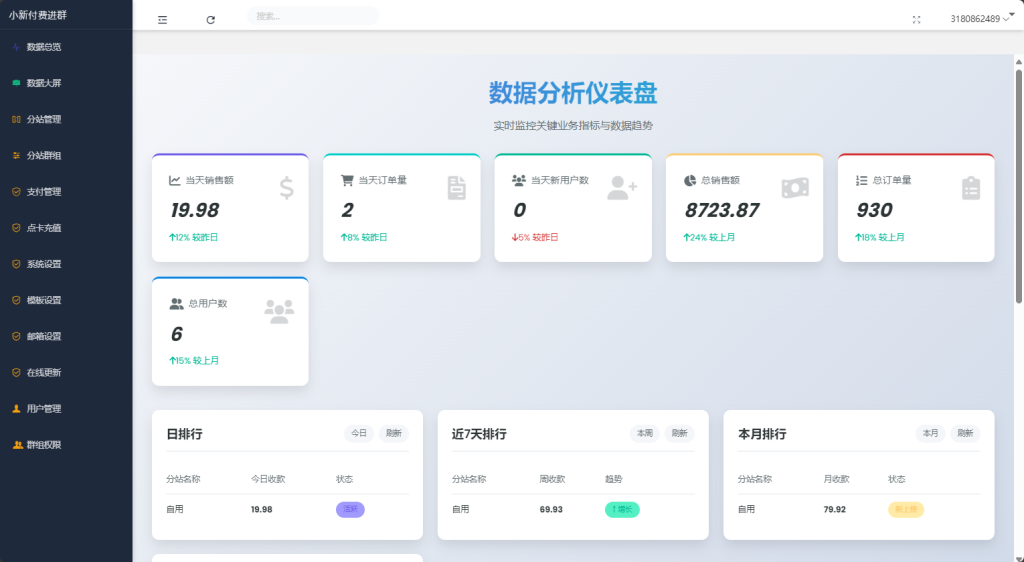Click the clipboard icon on 总订单量 card
This screenshot has width=1024, height=562.
[971, 188]
